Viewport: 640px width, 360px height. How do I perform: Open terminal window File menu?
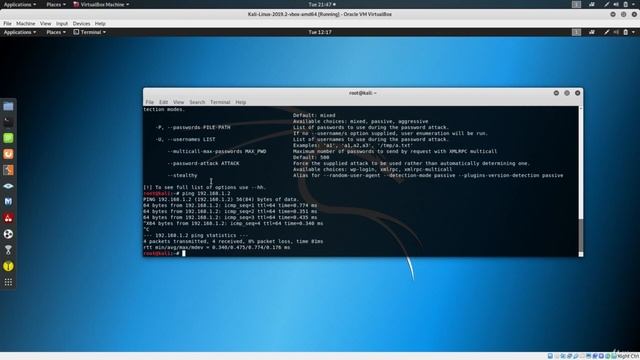pyautogui.click(x=149, y=102)
